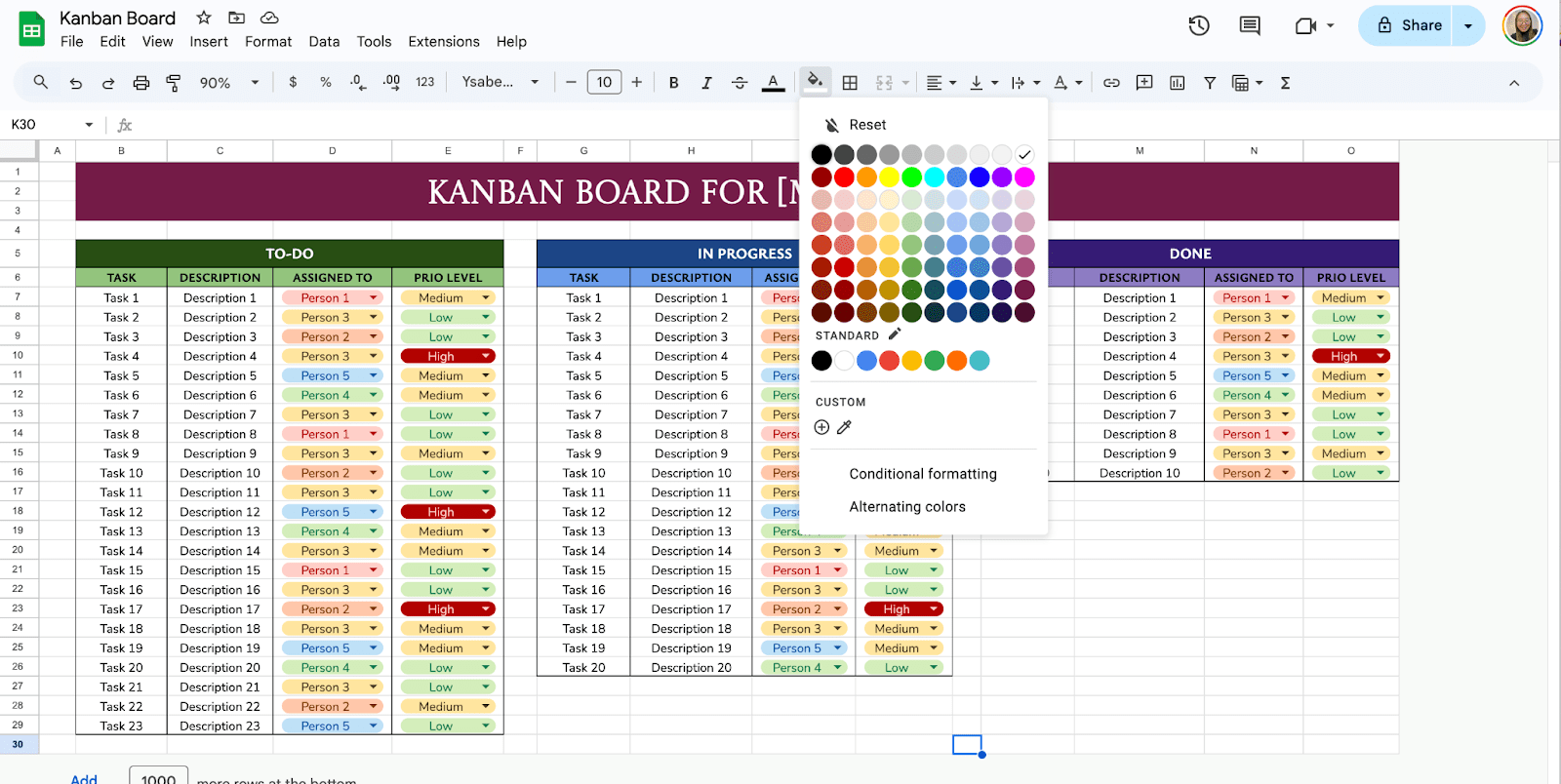Open version history clock icon
Viewport: 1561px width, 784px height.
[1199, 26]
